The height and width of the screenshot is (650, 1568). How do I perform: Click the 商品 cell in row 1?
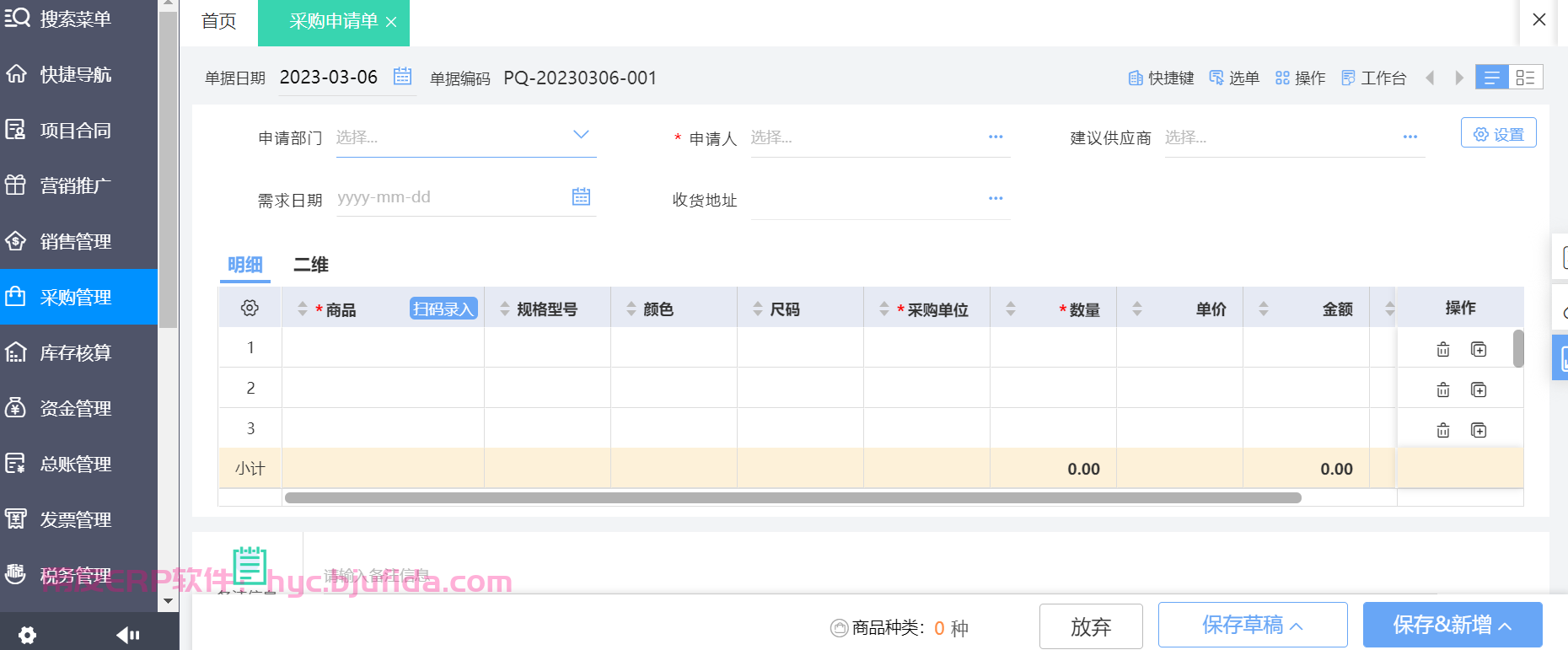click(x=384, y=347)
